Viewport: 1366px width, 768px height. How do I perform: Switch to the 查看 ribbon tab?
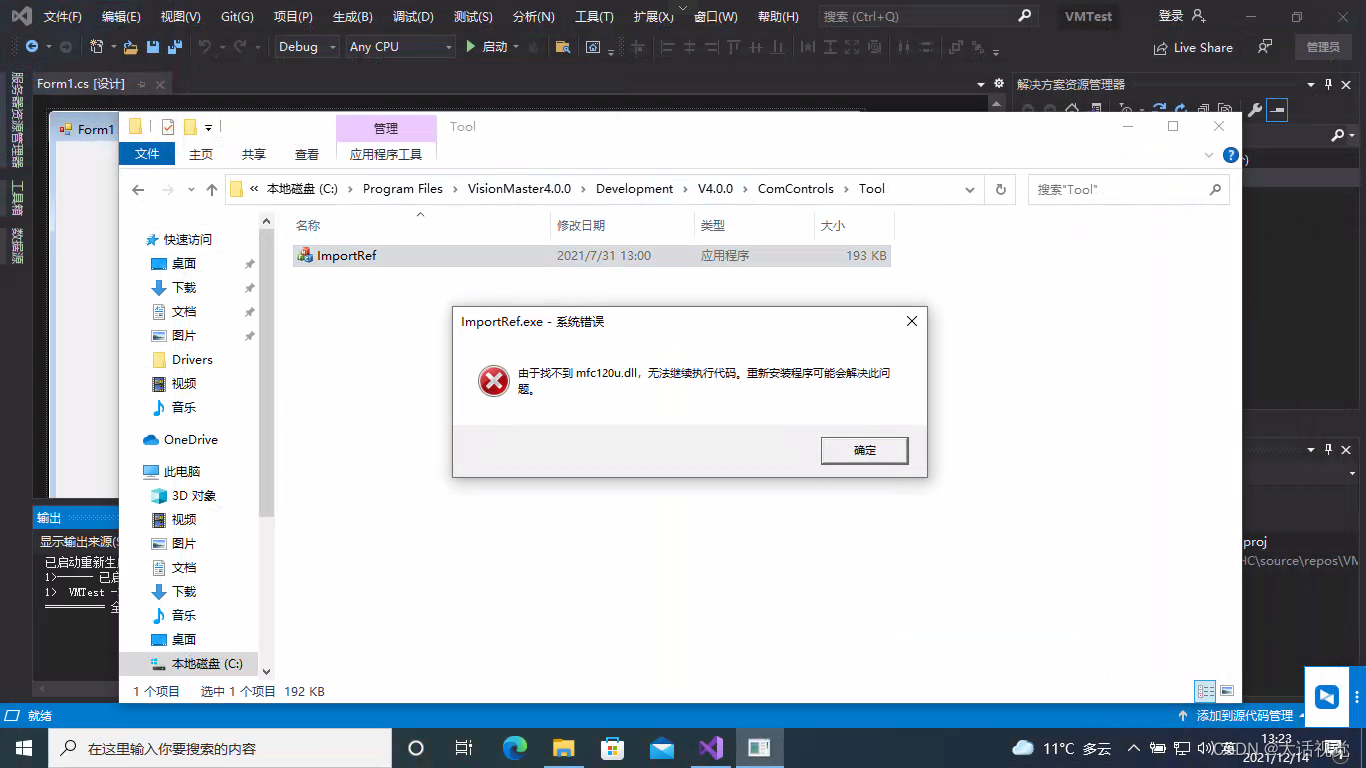tap(307, 154)
